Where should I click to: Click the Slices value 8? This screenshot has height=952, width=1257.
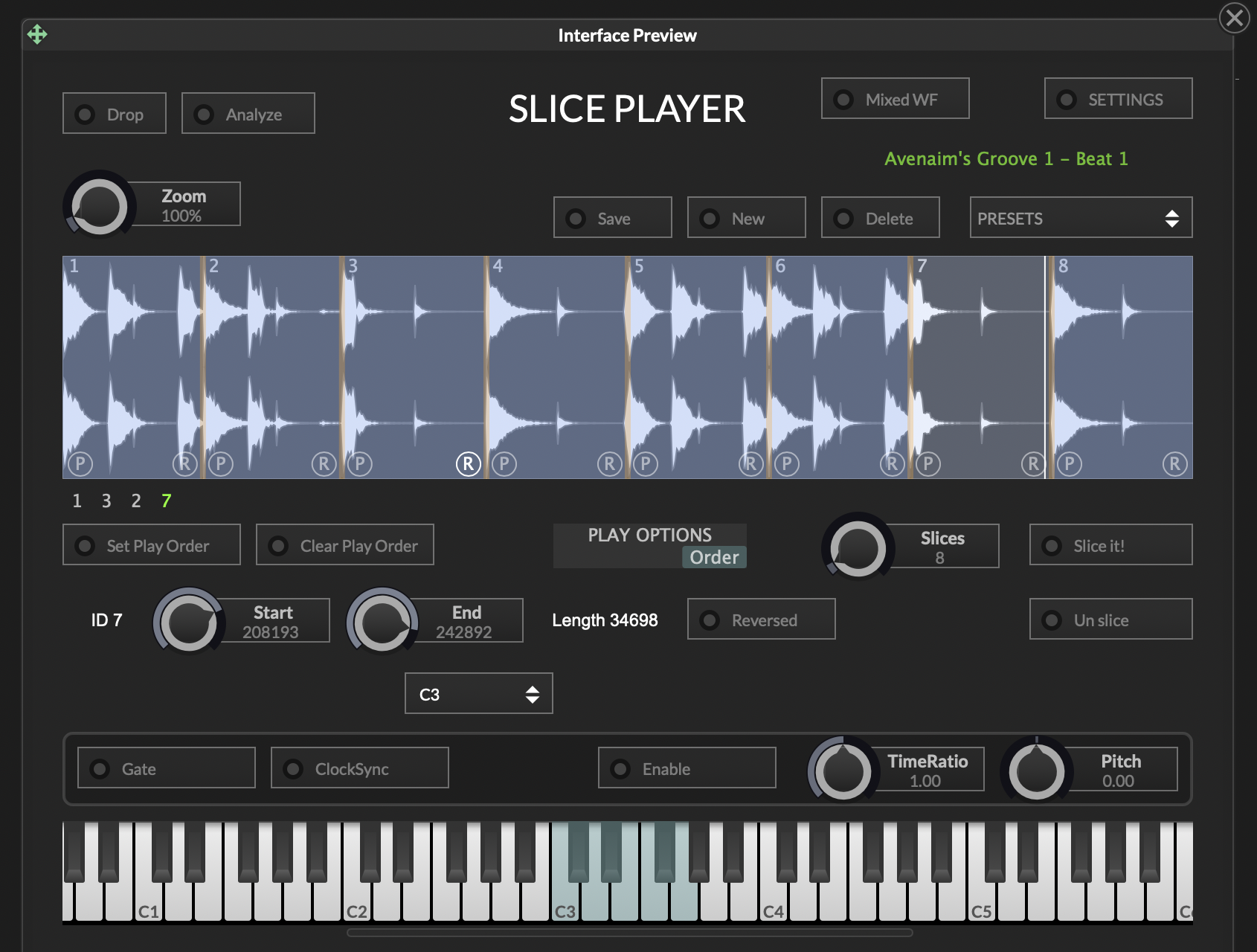point(940,558)
